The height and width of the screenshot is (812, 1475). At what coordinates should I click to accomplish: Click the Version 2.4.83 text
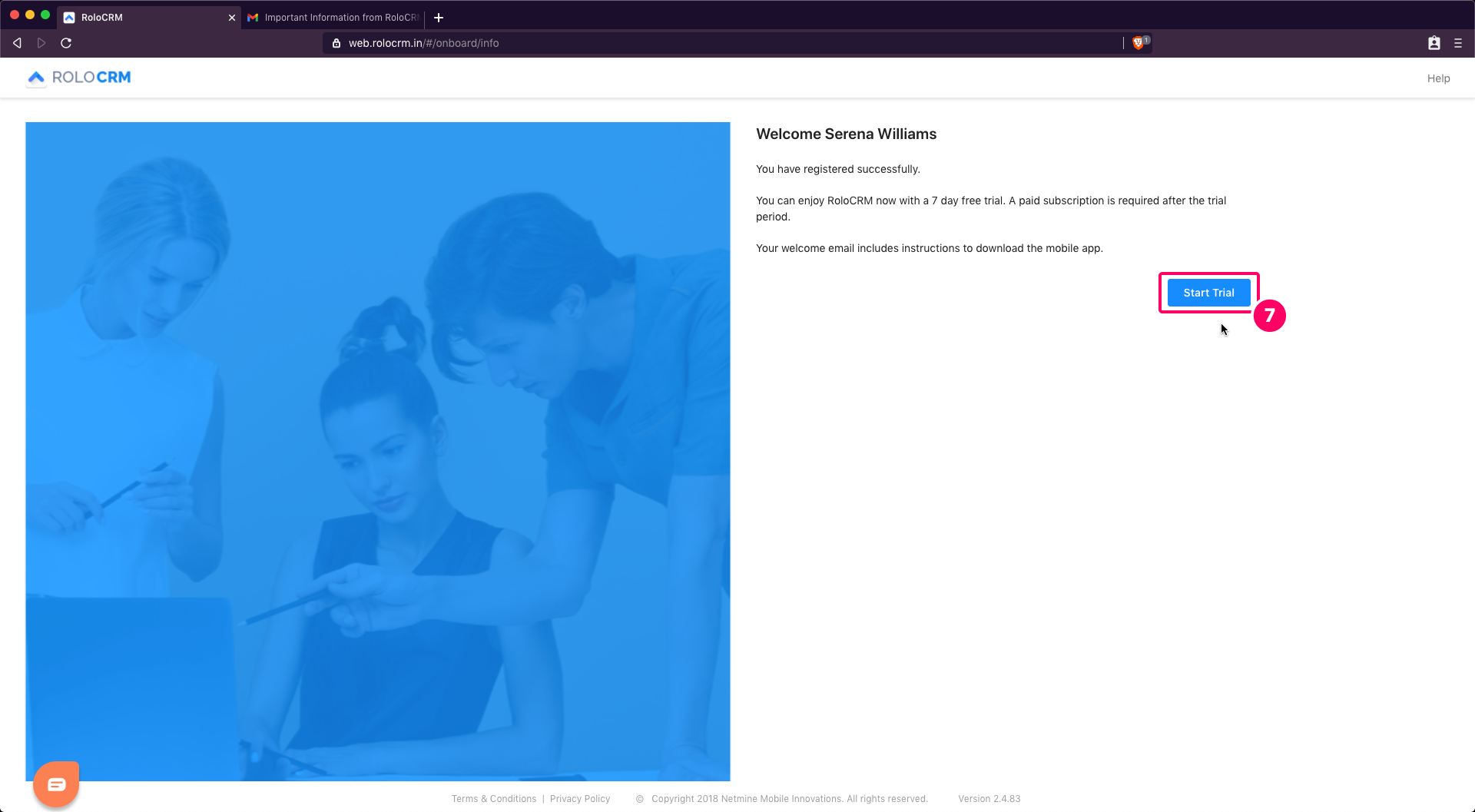[989, 799]
